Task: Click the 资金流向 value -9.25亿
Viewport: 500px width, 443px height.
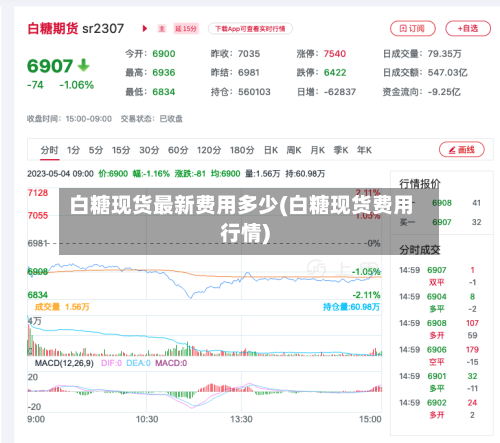Action: [444, 92]
